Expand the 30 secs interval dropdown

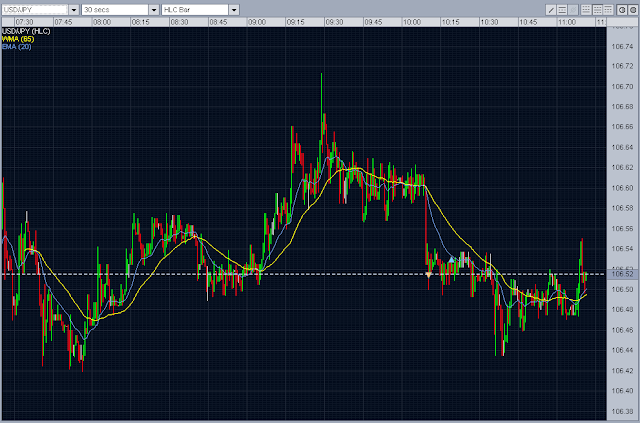pyautogui.click(x=154, y=10)
